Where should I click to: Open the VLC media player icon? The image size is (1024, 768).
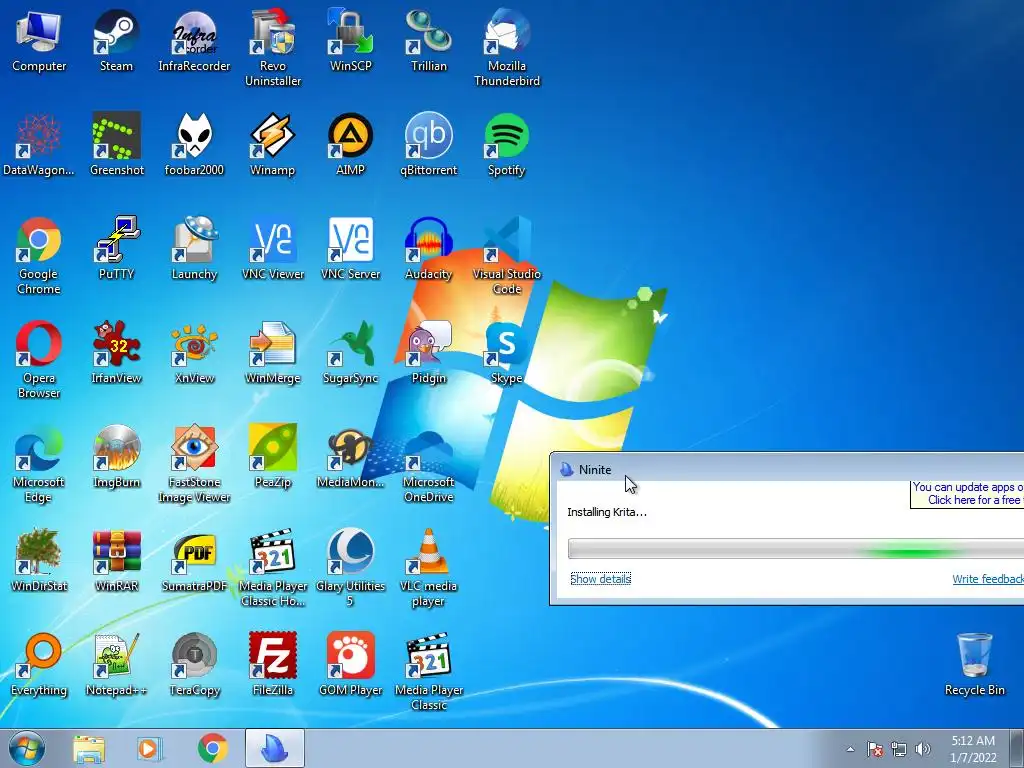point(428,567)
